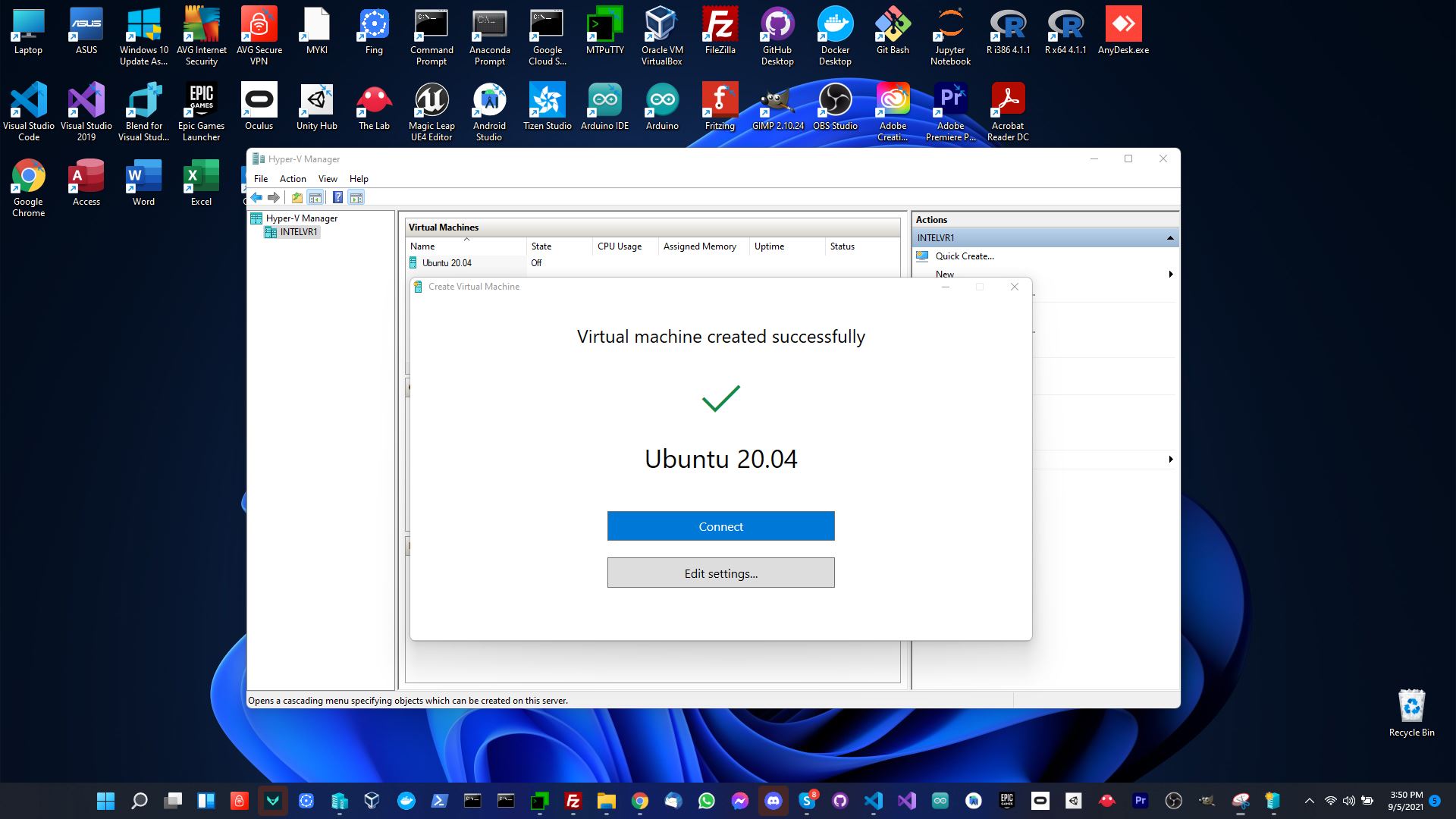Open Unity Hub desktop icon

(x=317, y=106)
